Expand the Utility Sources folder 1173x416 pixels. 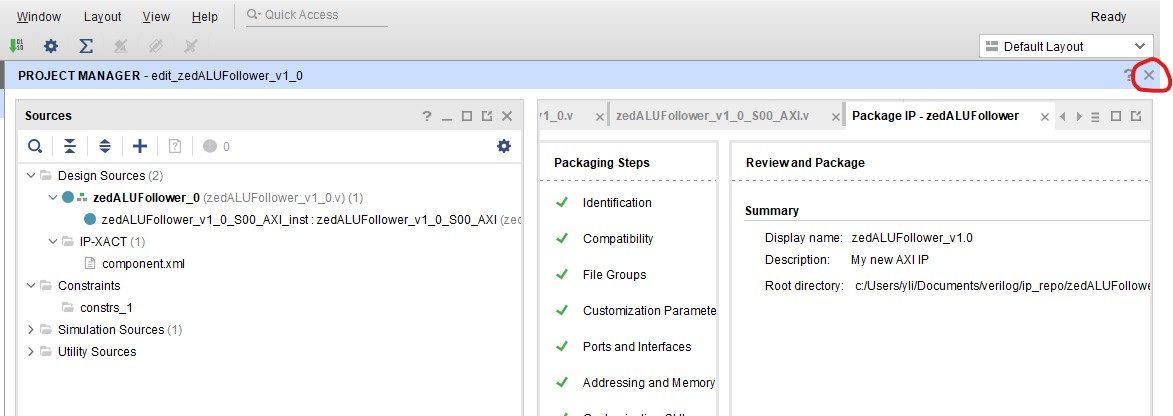(x=31, y=352)
